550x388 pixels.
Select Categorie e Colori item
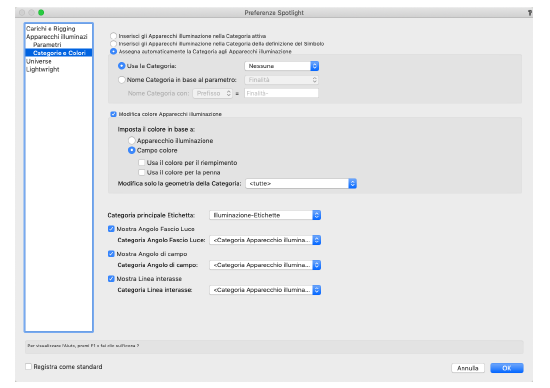tap(59, 53)
